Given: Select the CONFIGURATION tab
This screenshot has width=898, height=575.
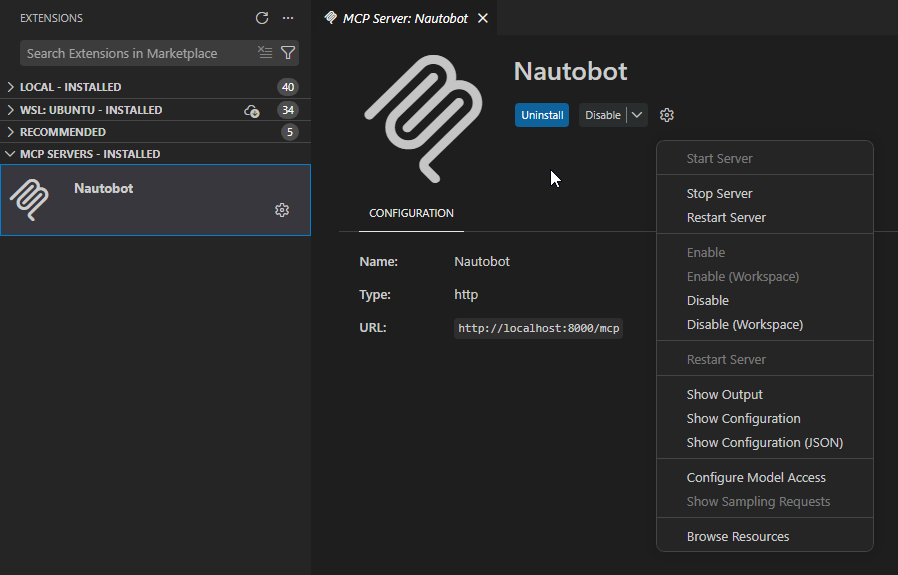Looking at the screenshot, I should 411,213.
